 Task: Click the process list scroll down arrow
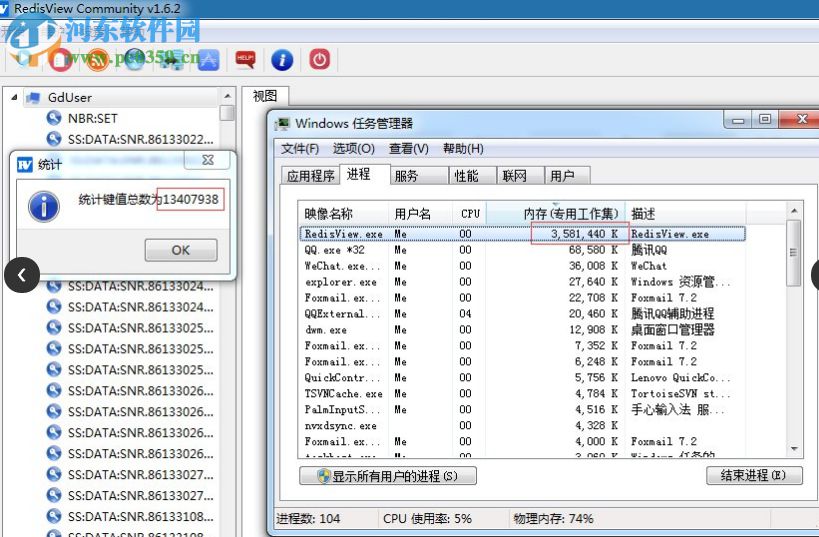[794, 449]
